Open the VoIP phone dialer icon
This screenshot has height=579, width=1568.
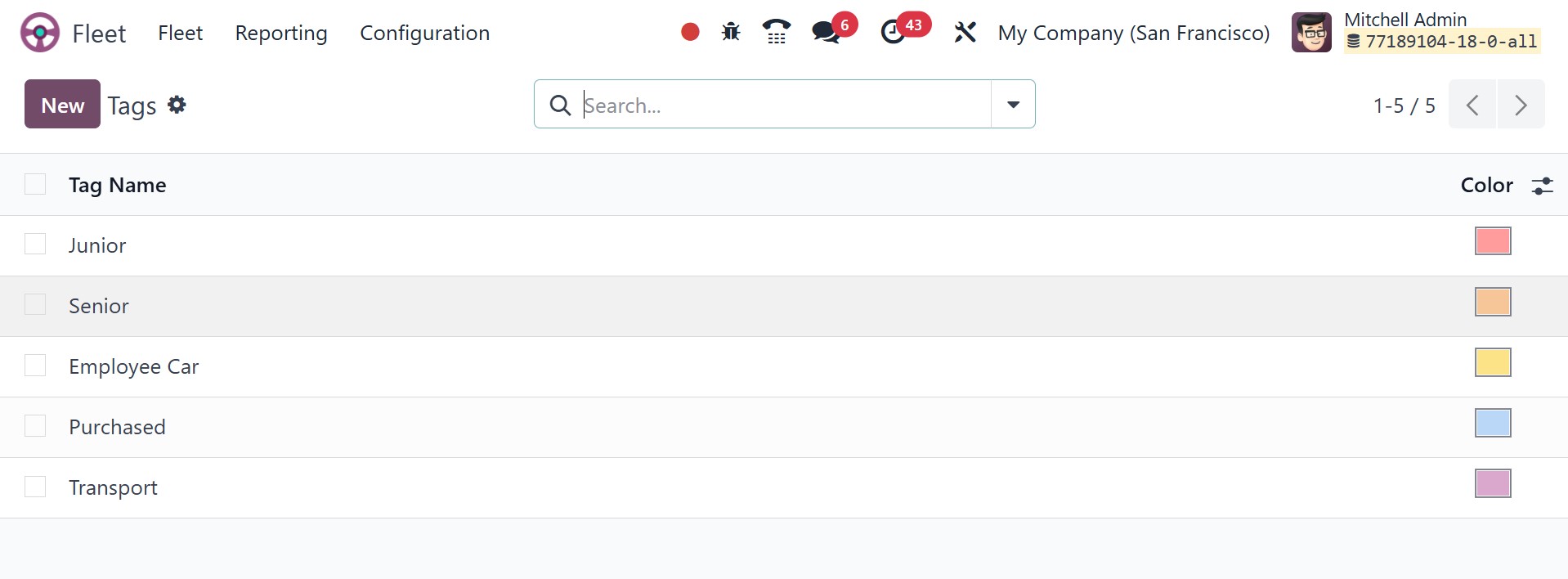pos(776,32)
